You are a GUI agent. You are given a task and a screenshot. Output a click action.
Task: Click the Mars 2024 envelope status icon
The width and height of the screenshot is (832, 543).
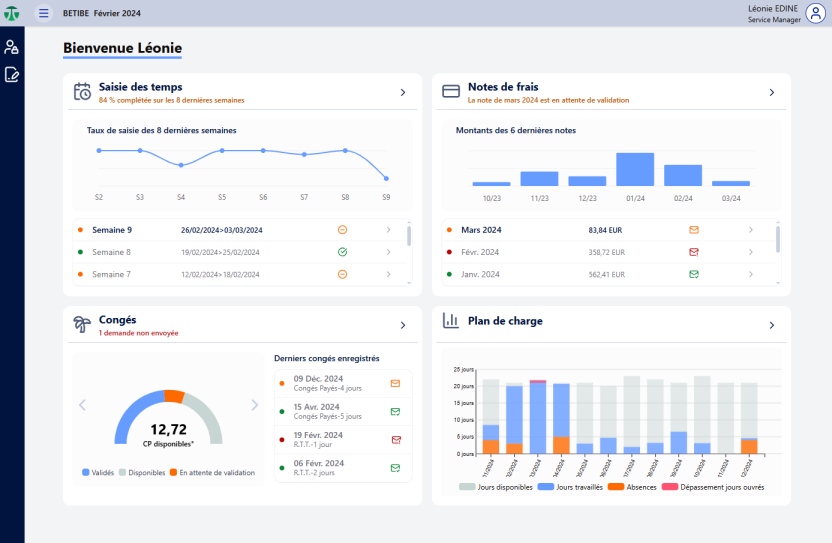click(694, 230)
